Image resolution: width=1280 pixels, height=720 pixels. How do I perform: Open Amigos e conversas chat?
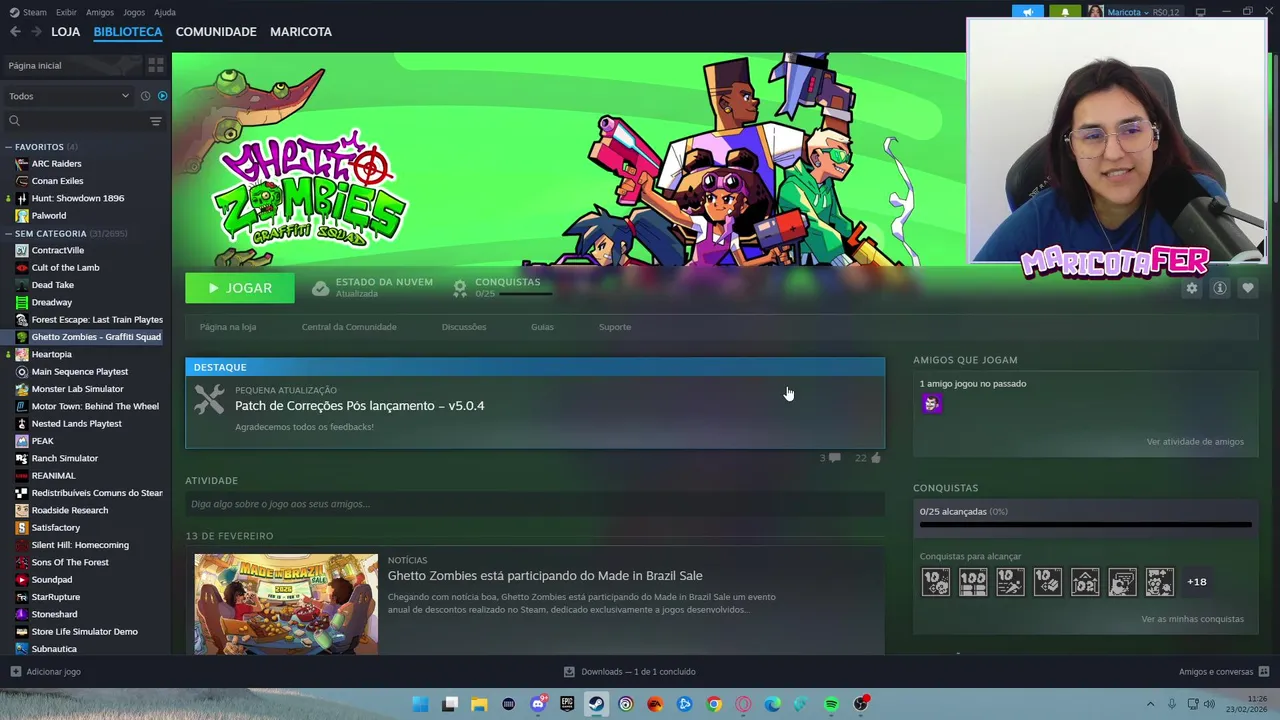[1223, 672]
